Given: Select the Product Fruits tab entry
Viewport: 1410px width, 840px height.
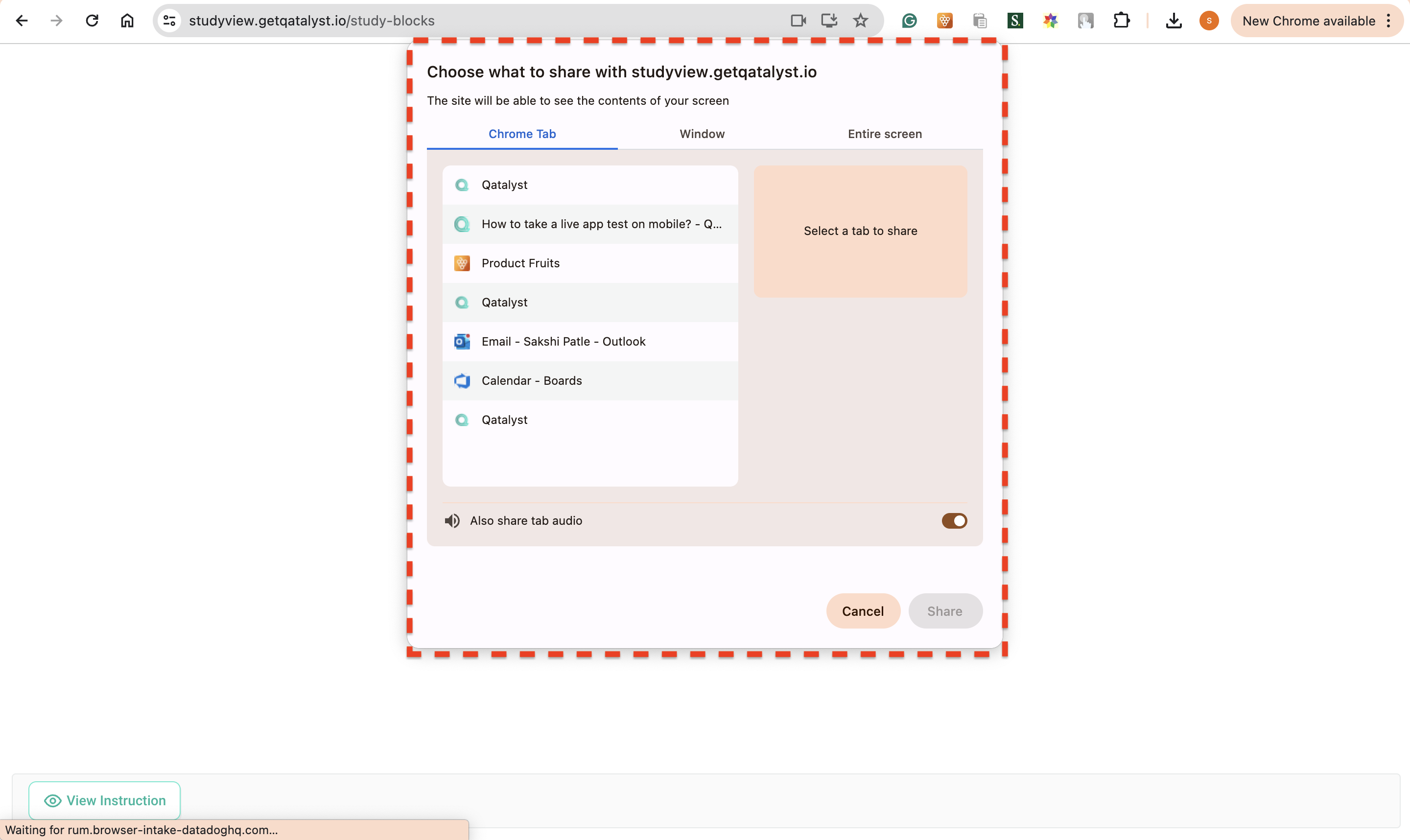Looking at the screenshot, I should point(590,263).
